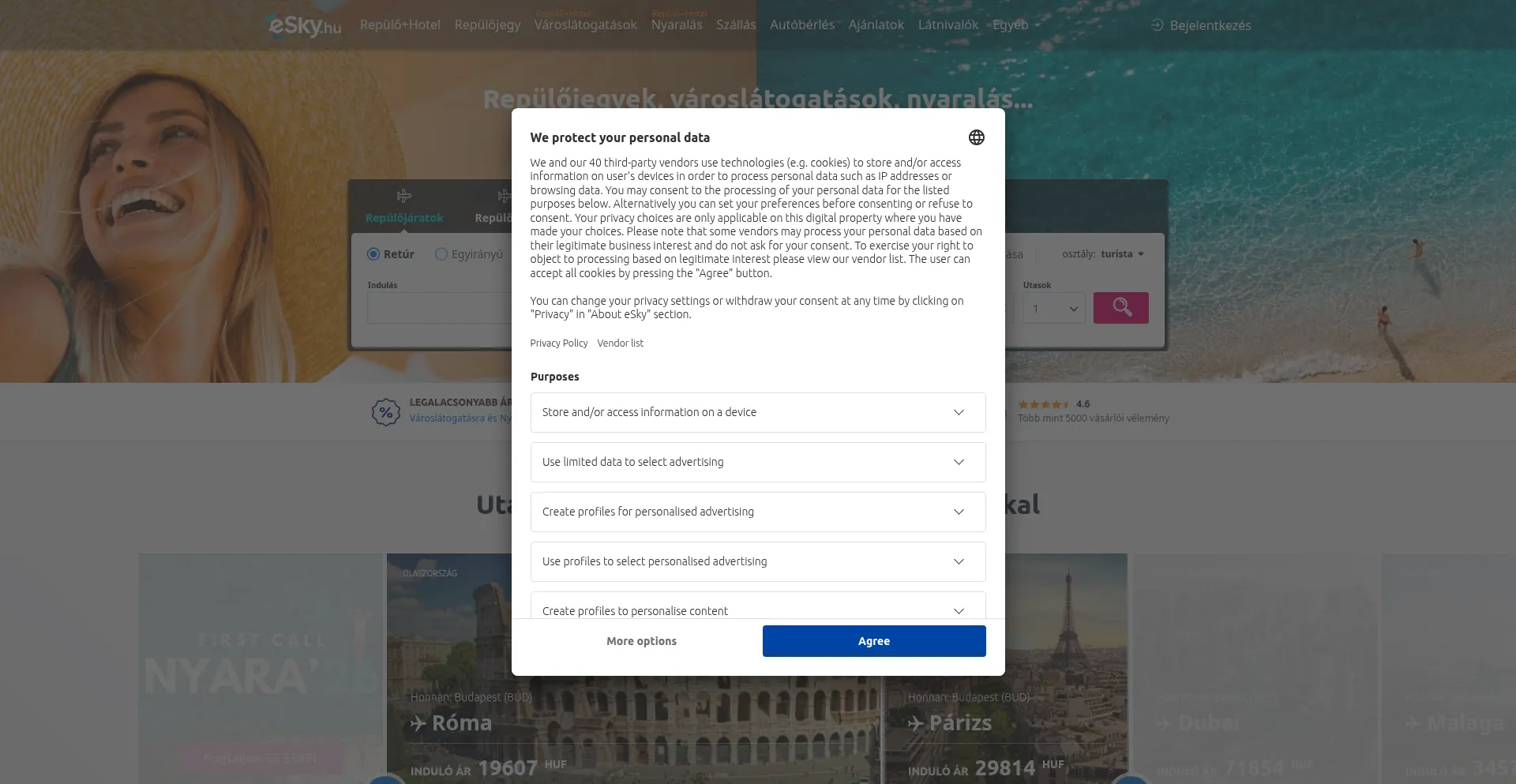
Task: Click the Indulás departure input field
Action: pos(439,309)
